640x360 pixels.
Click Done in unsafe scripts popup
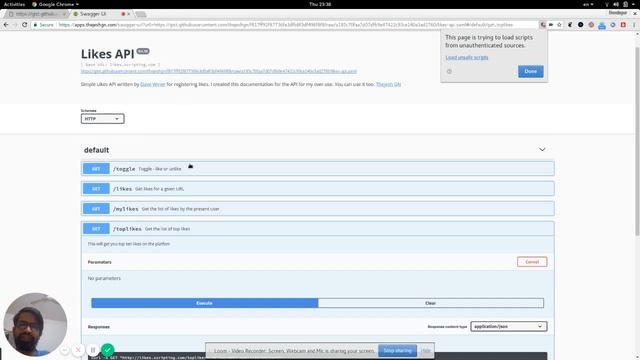tap(531, 71)
